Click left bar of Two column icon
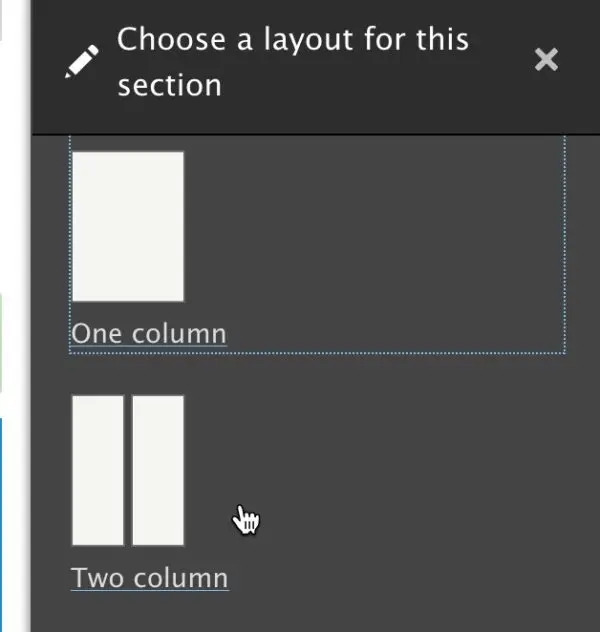Viewport: 600px width, 632px height. [98, 470]
